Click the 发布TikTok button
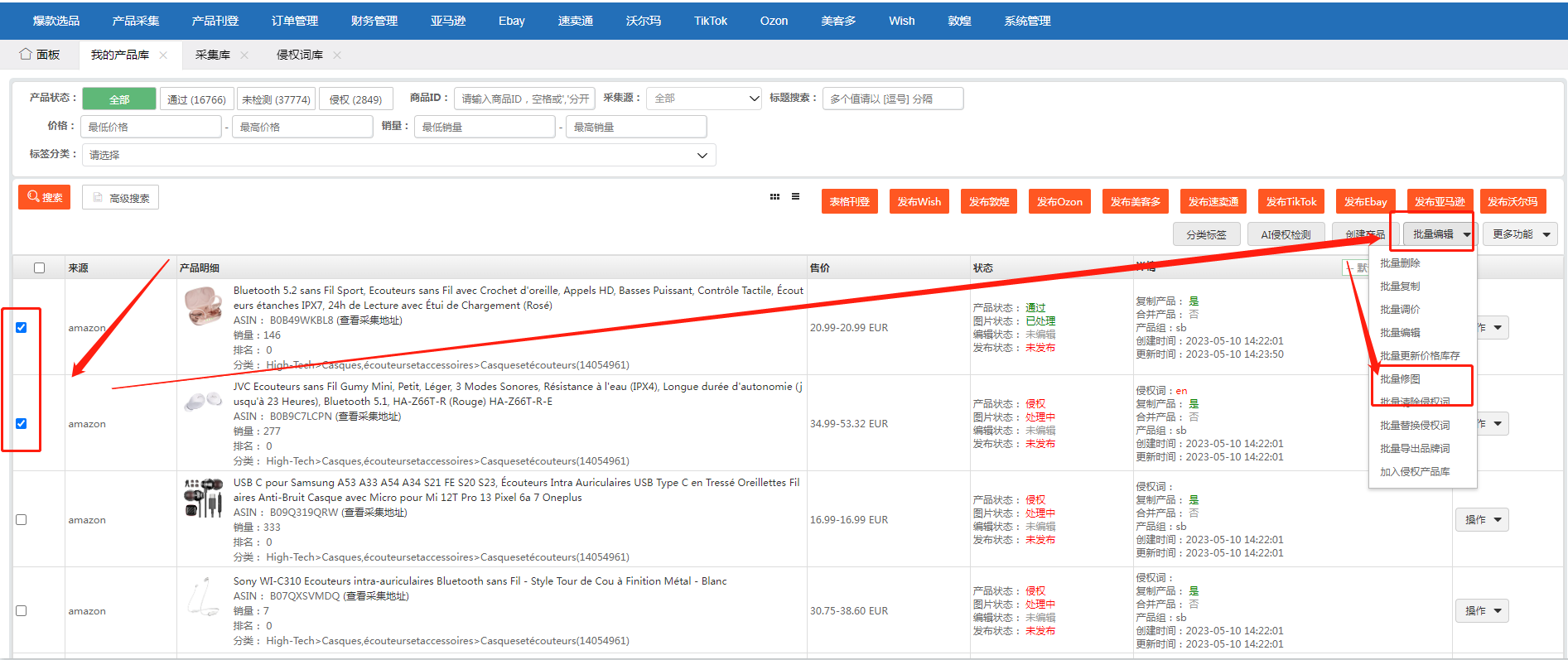This screenshot has width=1568, height=660. pos(1291,201)
